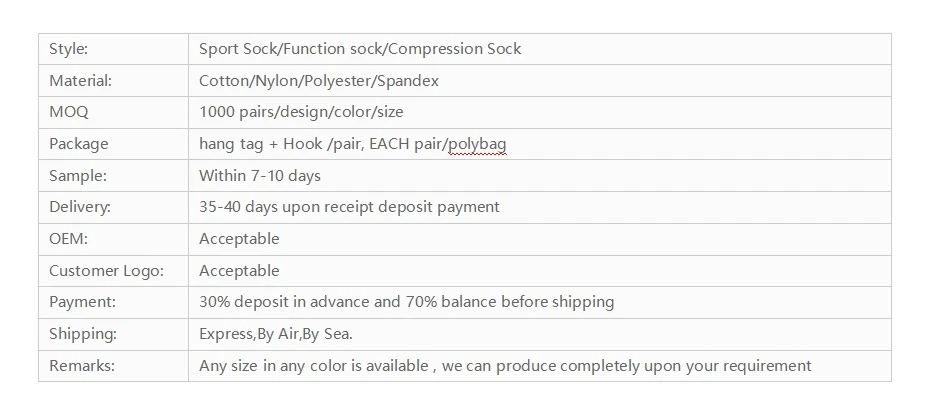Click the Express,By Air,By Sea. shipping value
Viewport: 931px width, 406px height.
click(x=276, y=334)
